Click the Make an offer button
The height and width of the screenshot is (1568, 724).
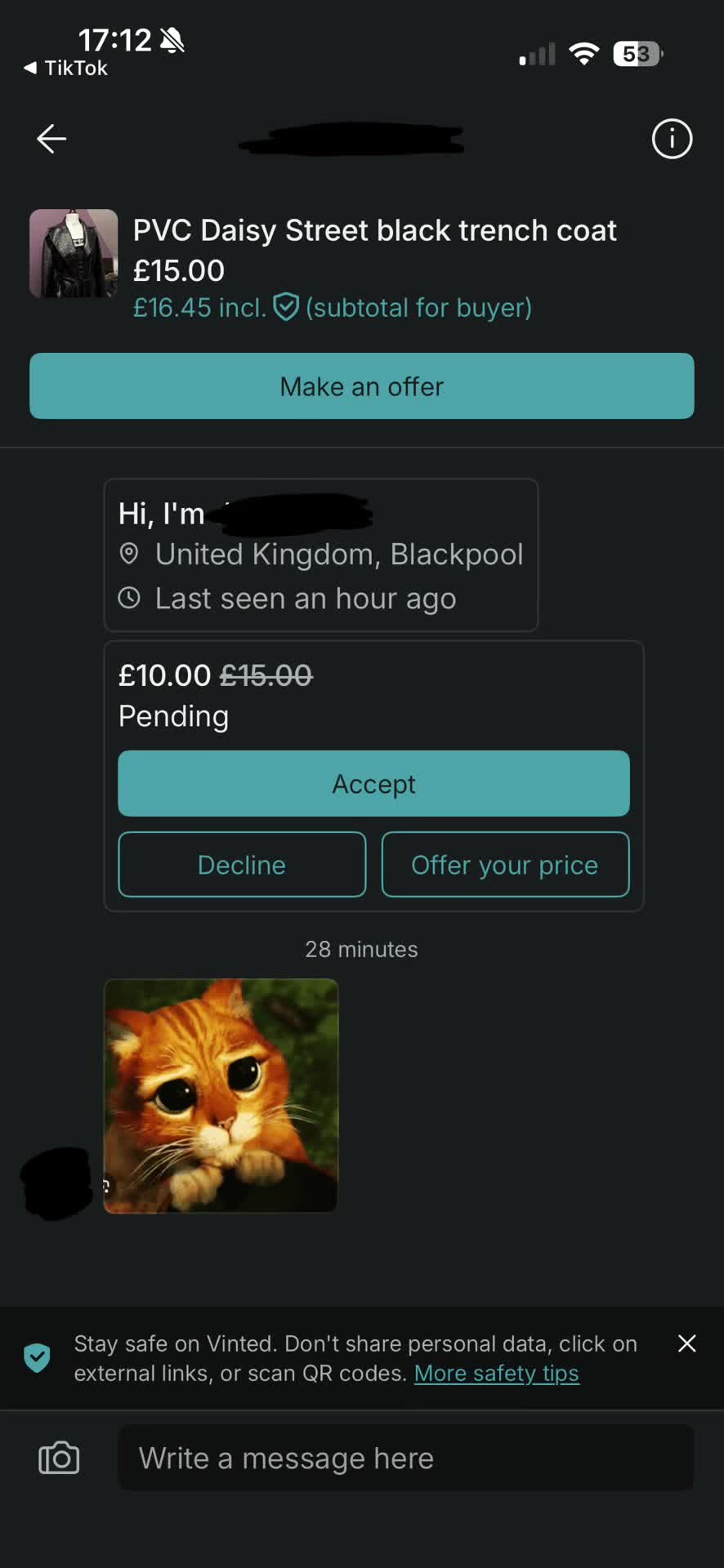tap(362, 386)
